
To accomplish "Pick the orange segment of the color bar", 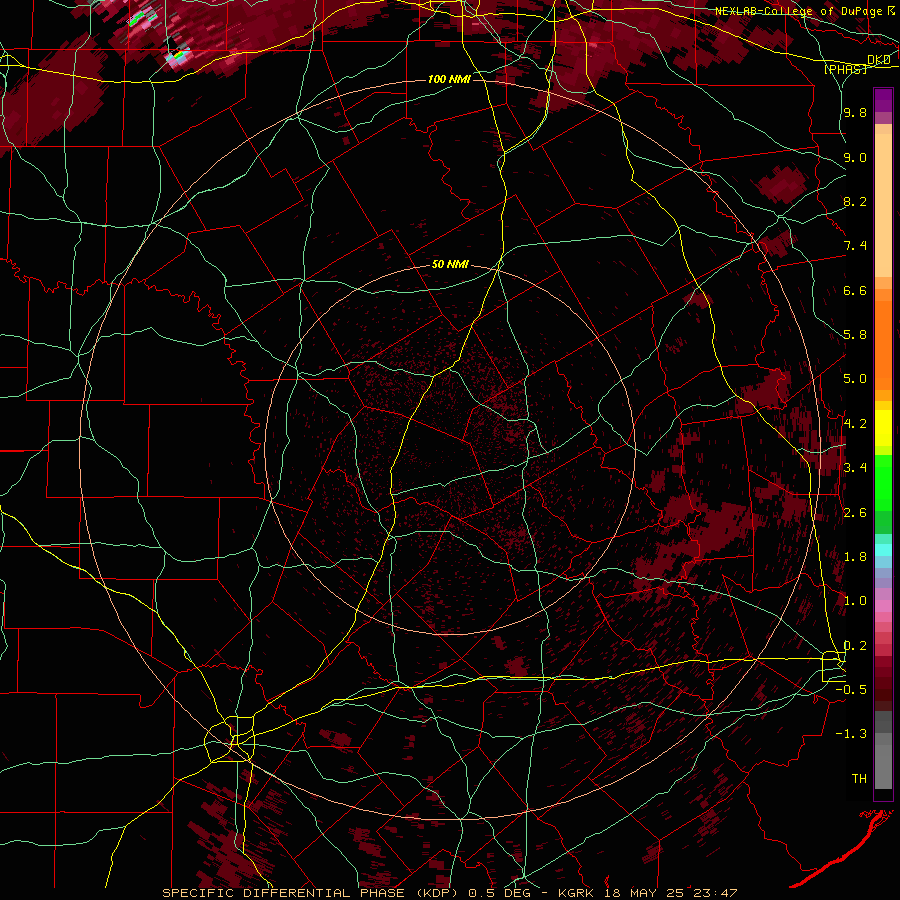I will 883,344.
